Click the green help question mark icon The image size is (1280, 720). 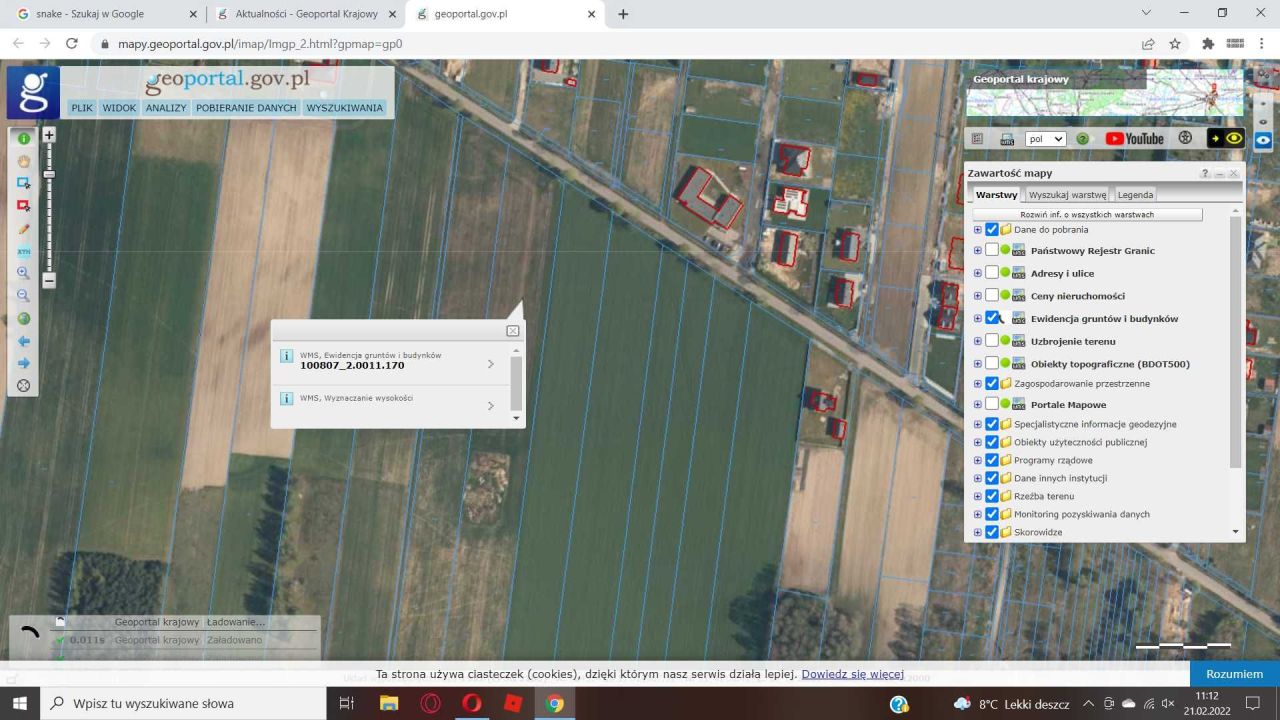[x=1082, y=139]
